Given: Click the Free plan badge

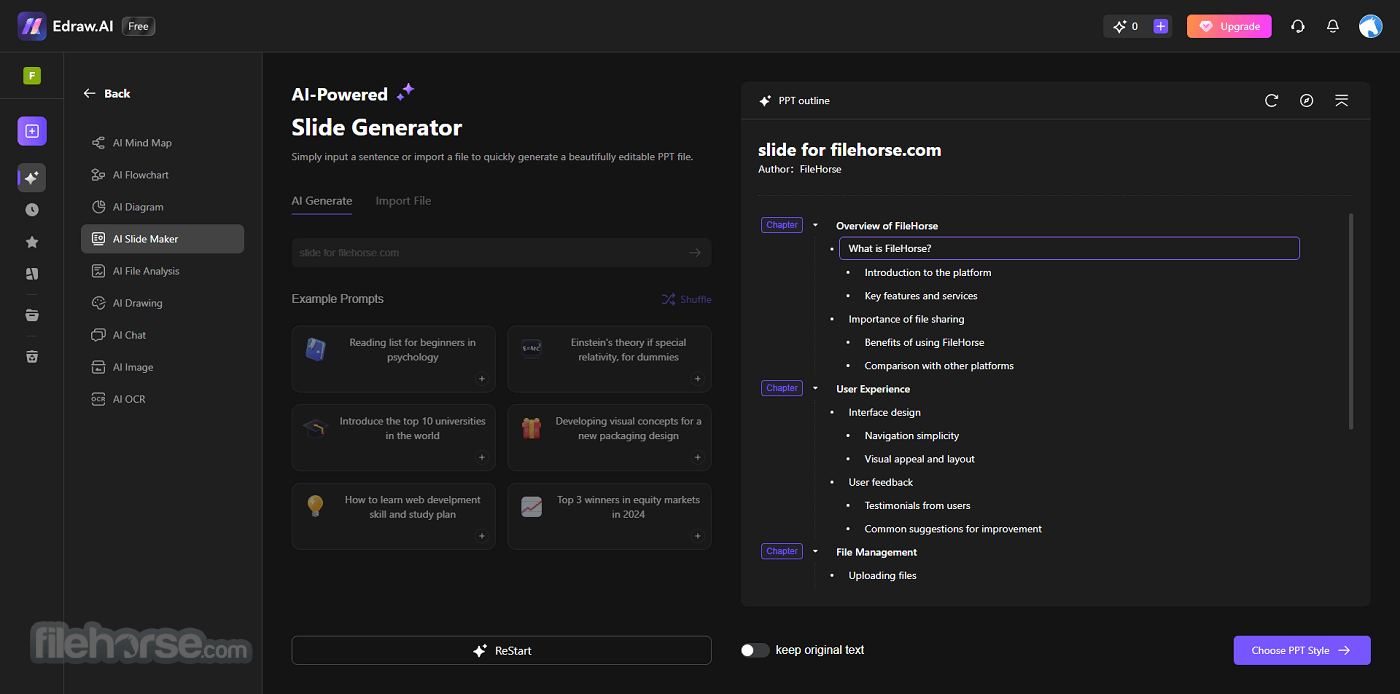Looking at the screenshot, I should [x=139, y=26].
